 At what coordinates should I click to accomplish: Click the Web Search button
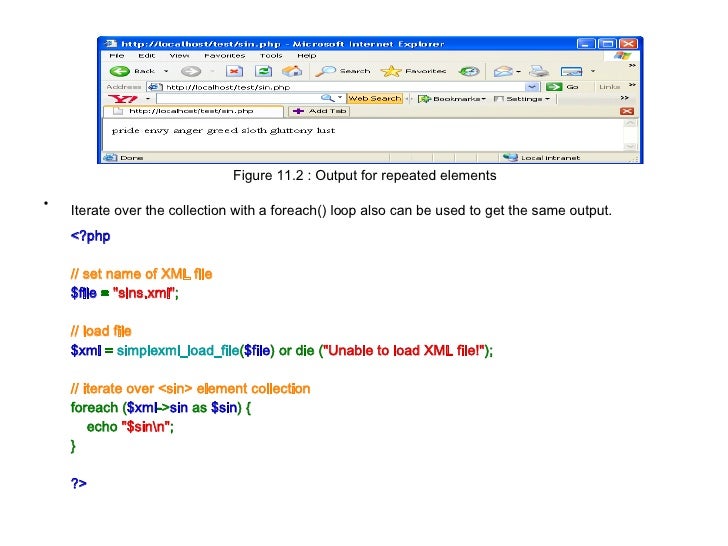coord(374,98)
